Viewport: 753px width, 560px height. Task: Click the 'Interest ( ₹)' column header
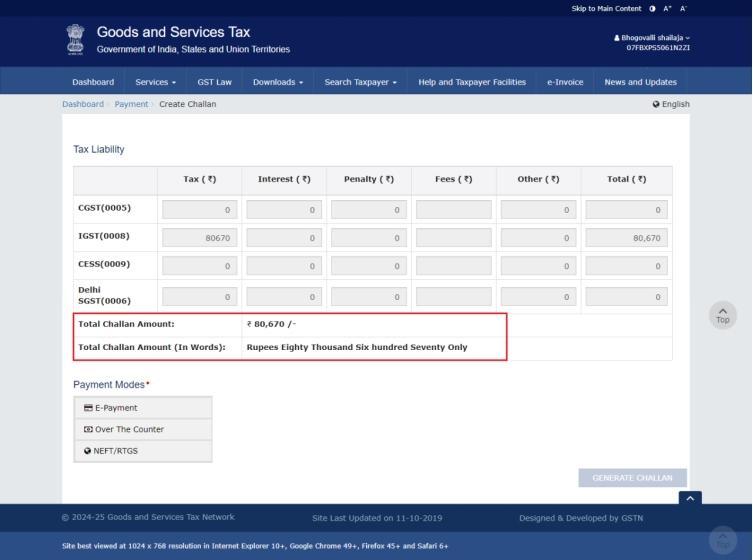284,179
